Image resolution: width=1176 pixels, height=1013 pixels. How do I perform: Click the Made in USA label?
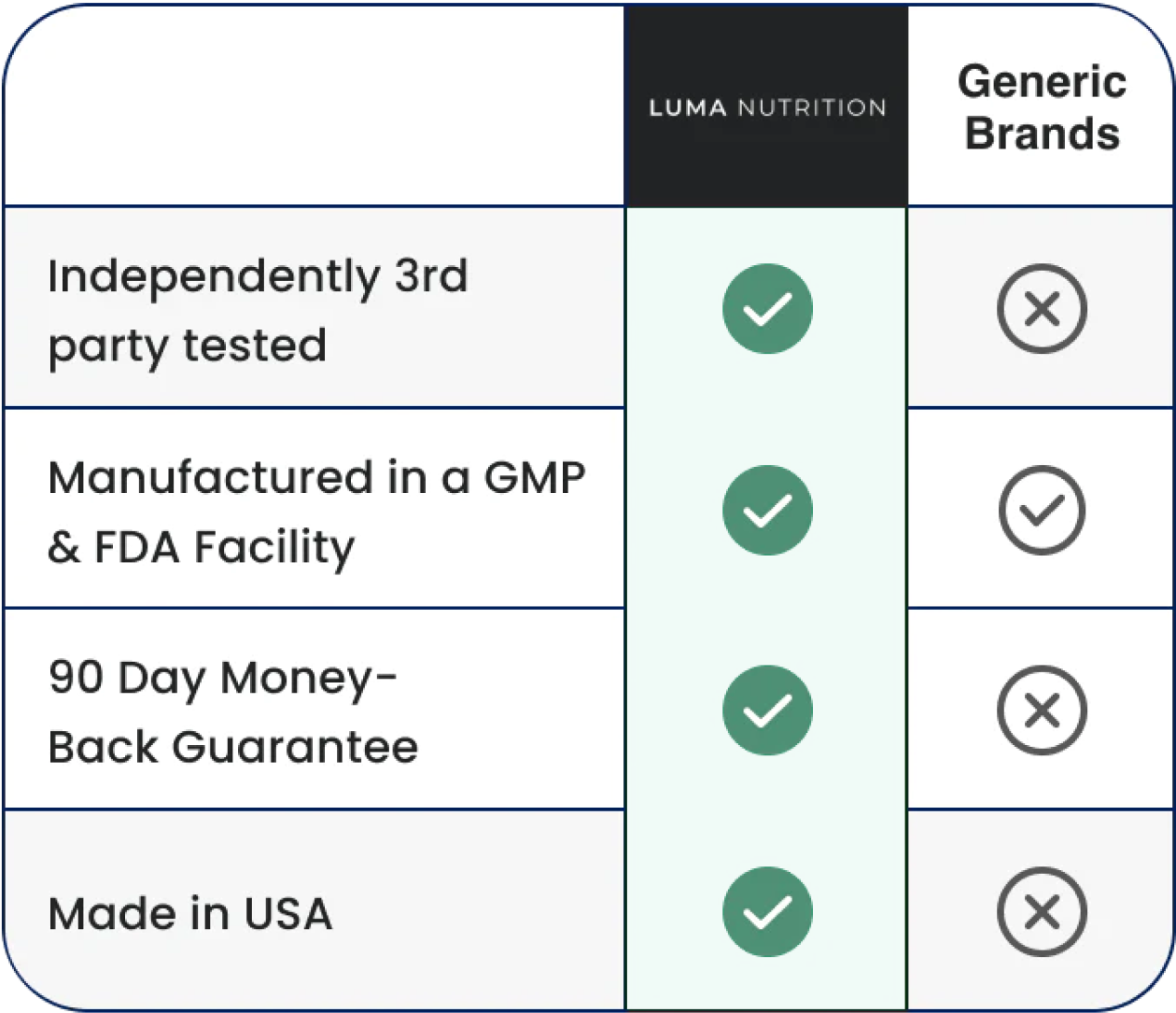click(x=190, y=913)
